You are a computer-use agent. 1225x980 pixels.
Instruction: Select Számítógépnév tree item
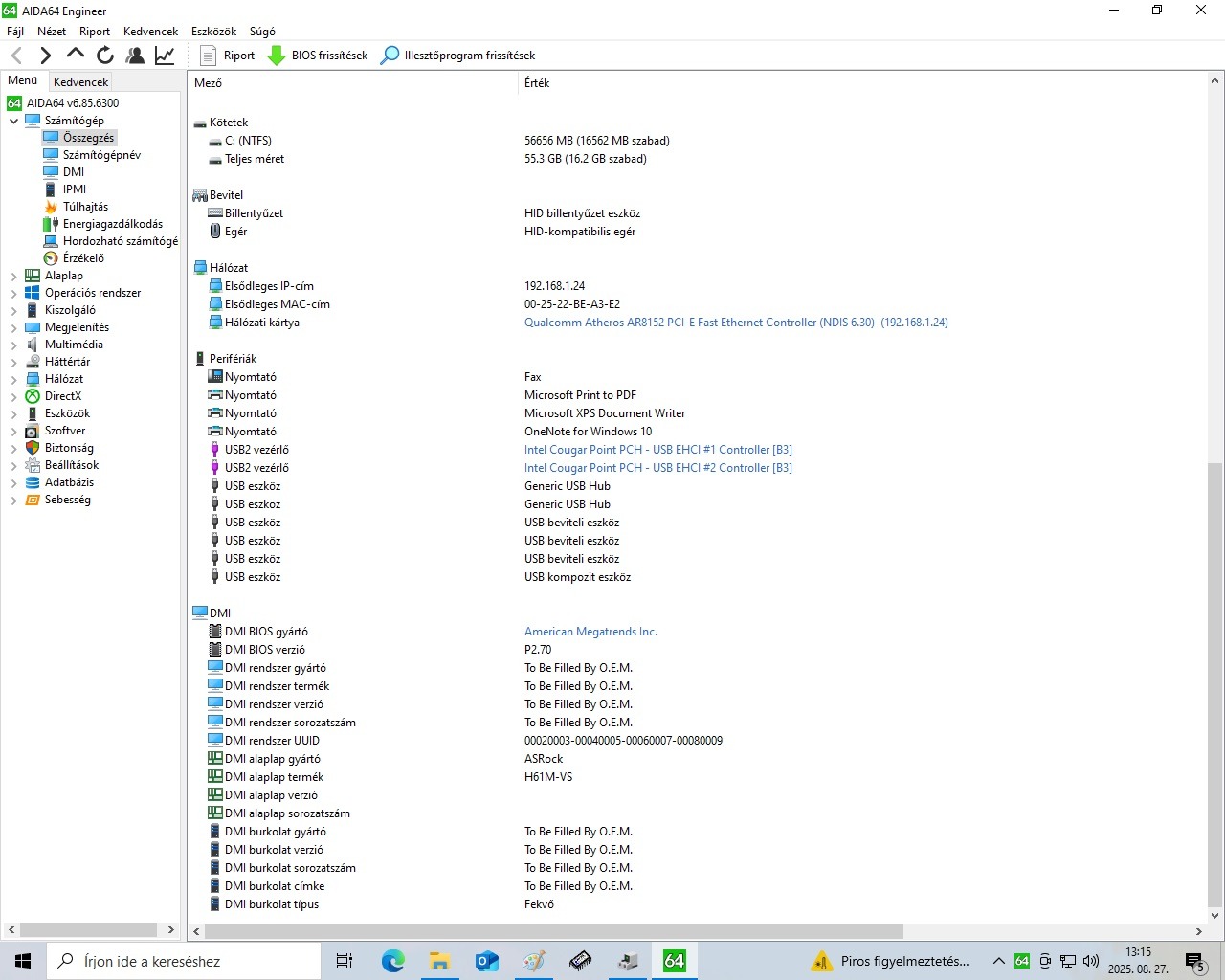[101, 155]
